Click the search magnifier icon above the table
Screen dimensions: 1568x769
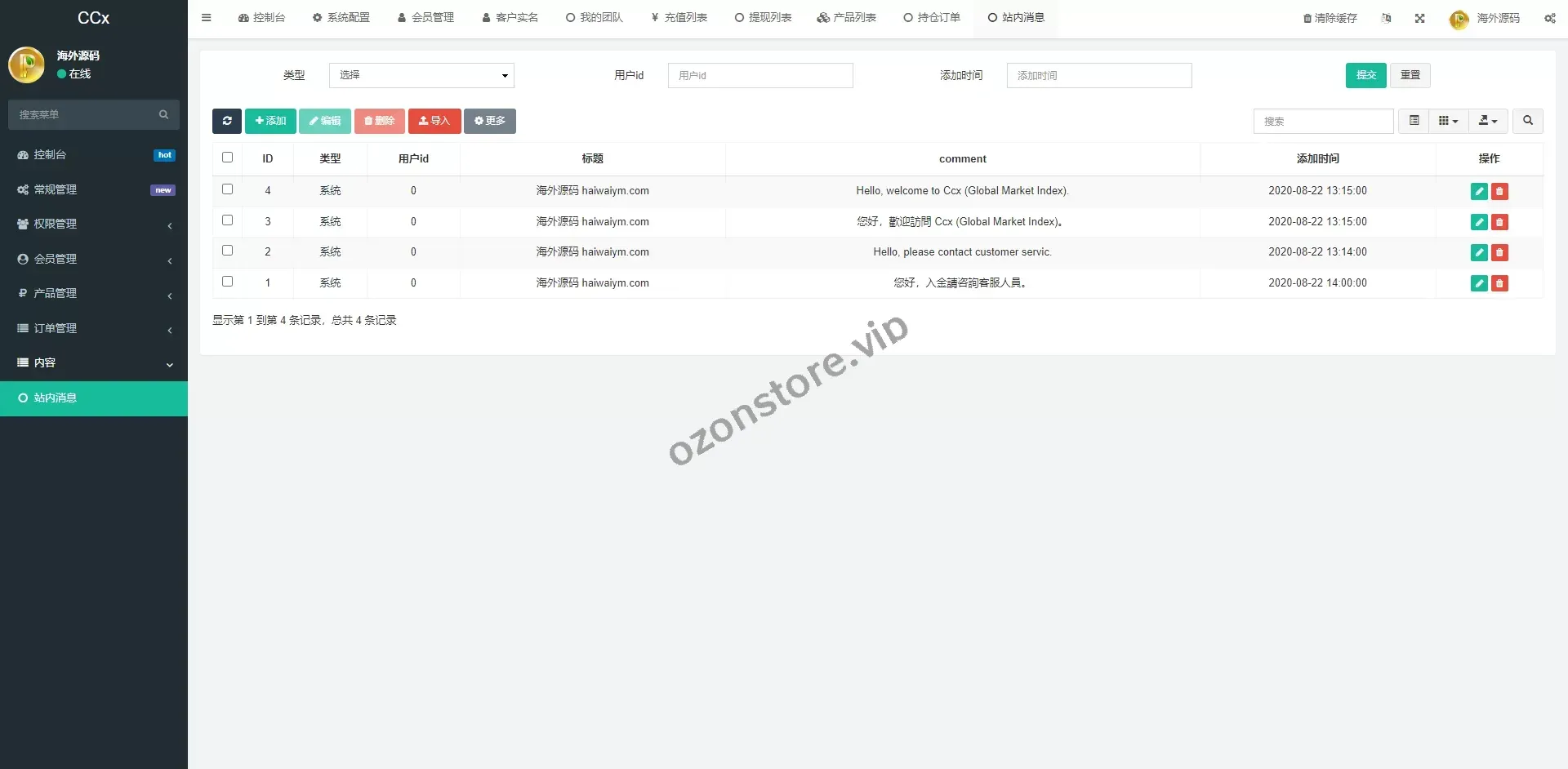(x=1528, y=121)
